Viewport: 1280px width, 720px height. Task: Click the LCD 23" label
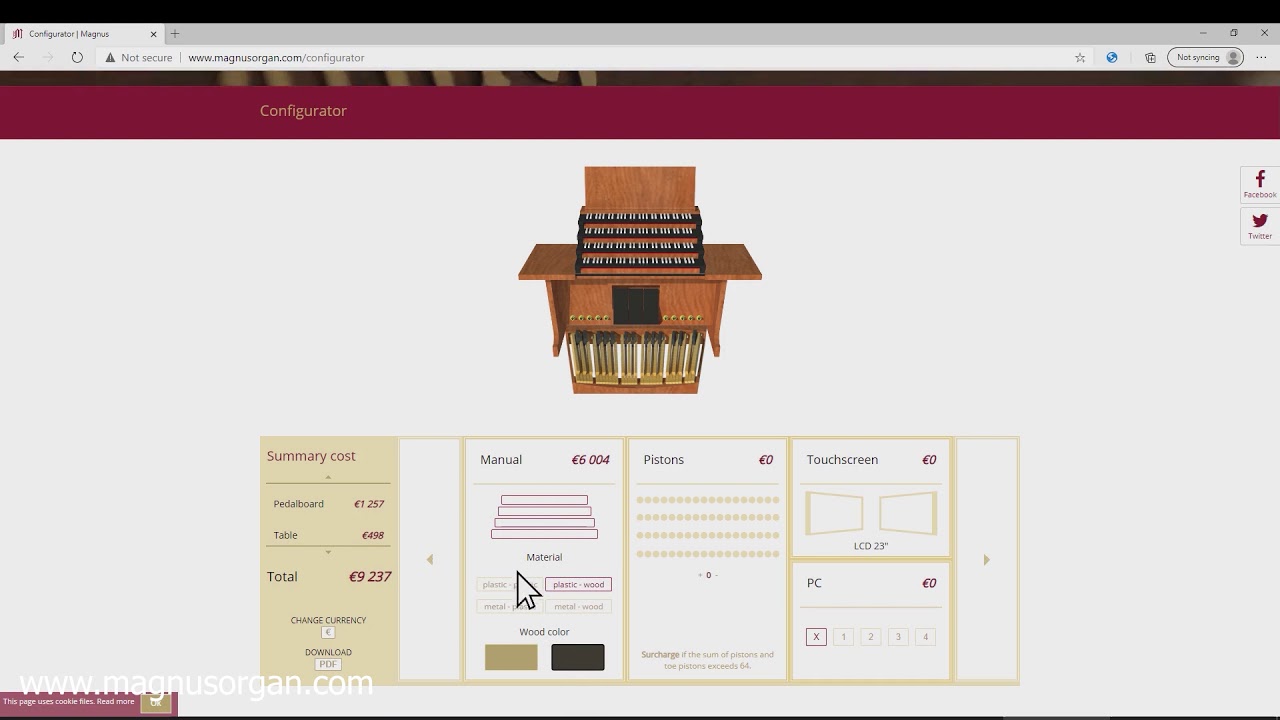click(871, 546)
